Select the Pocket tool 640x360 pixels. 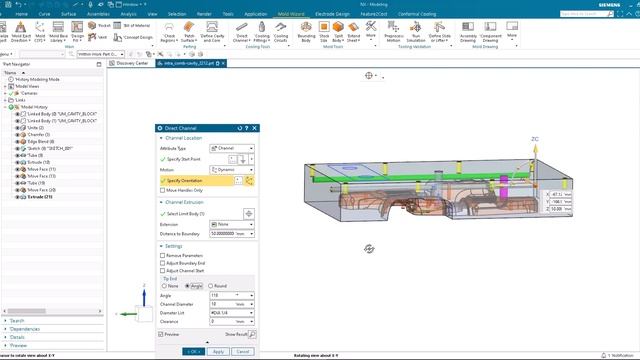(x=99, y=25)
